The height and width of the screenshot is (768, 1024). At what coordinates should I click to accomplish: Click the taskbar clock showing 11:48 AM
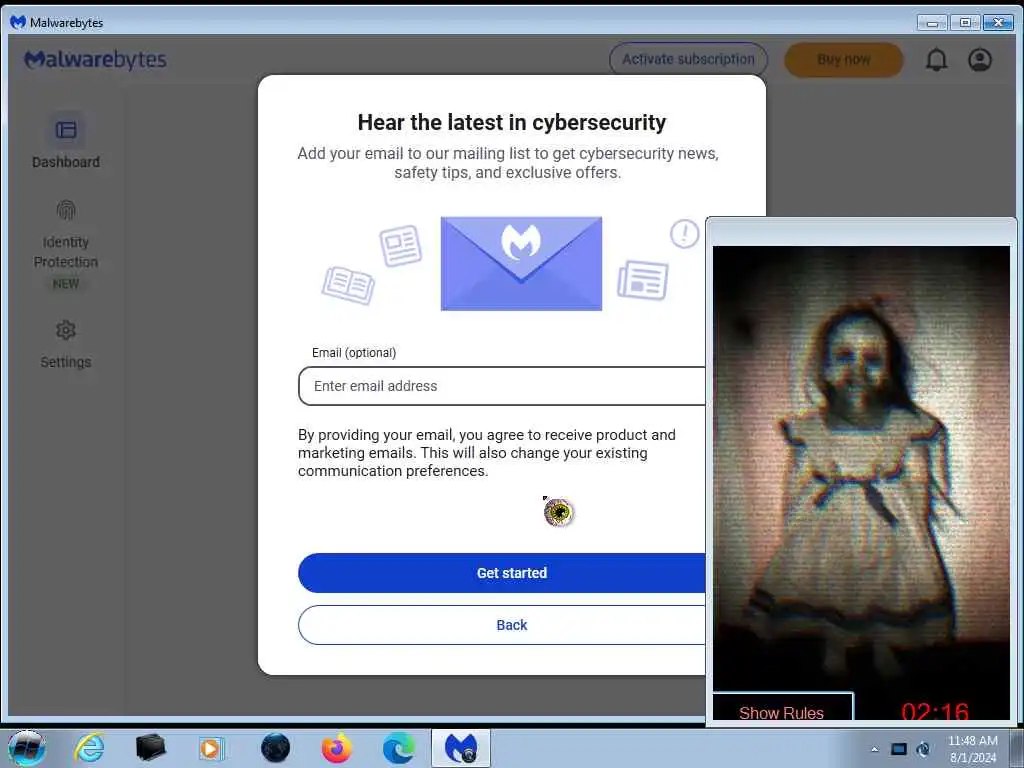[x=972, y=749]
